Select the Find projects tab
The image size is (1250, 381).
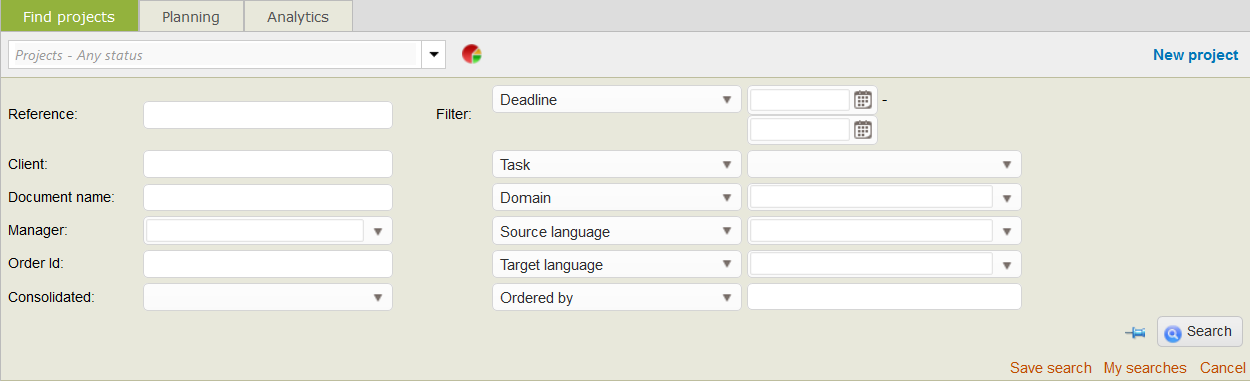point(68,16)
